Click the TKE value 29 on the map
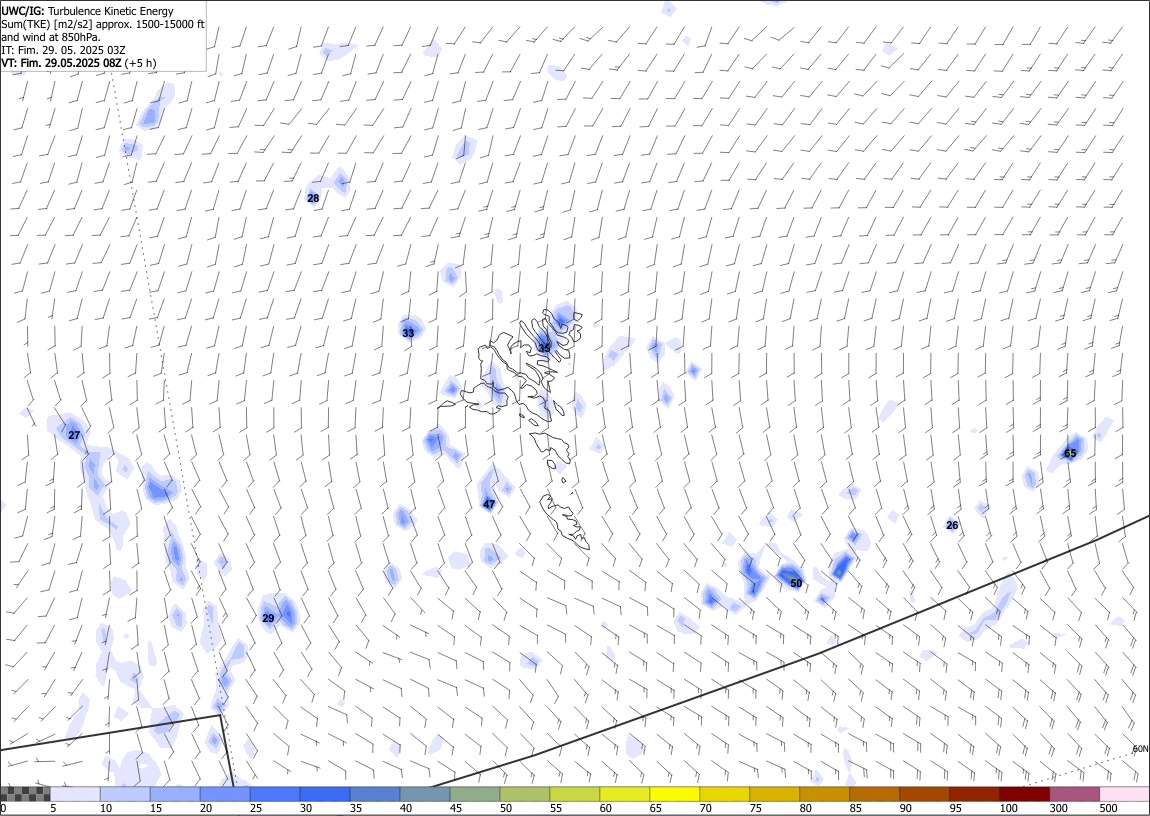 click(x=268, y=619)
